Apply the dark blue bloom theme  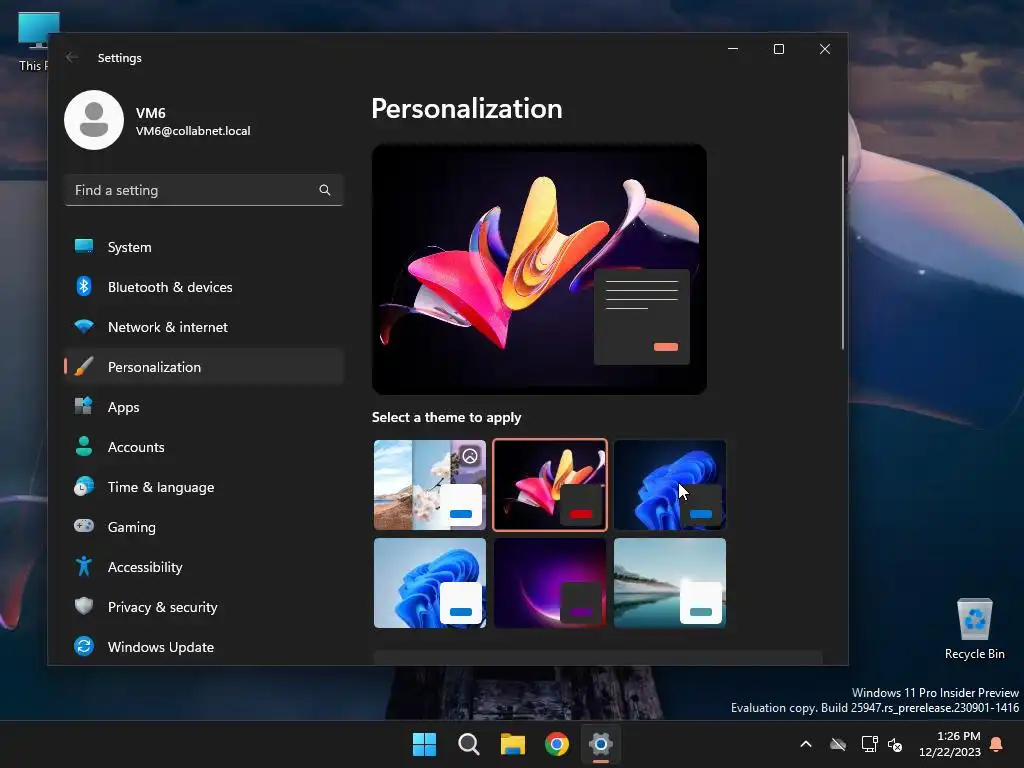pyautogui.click(x=670, y=485)
